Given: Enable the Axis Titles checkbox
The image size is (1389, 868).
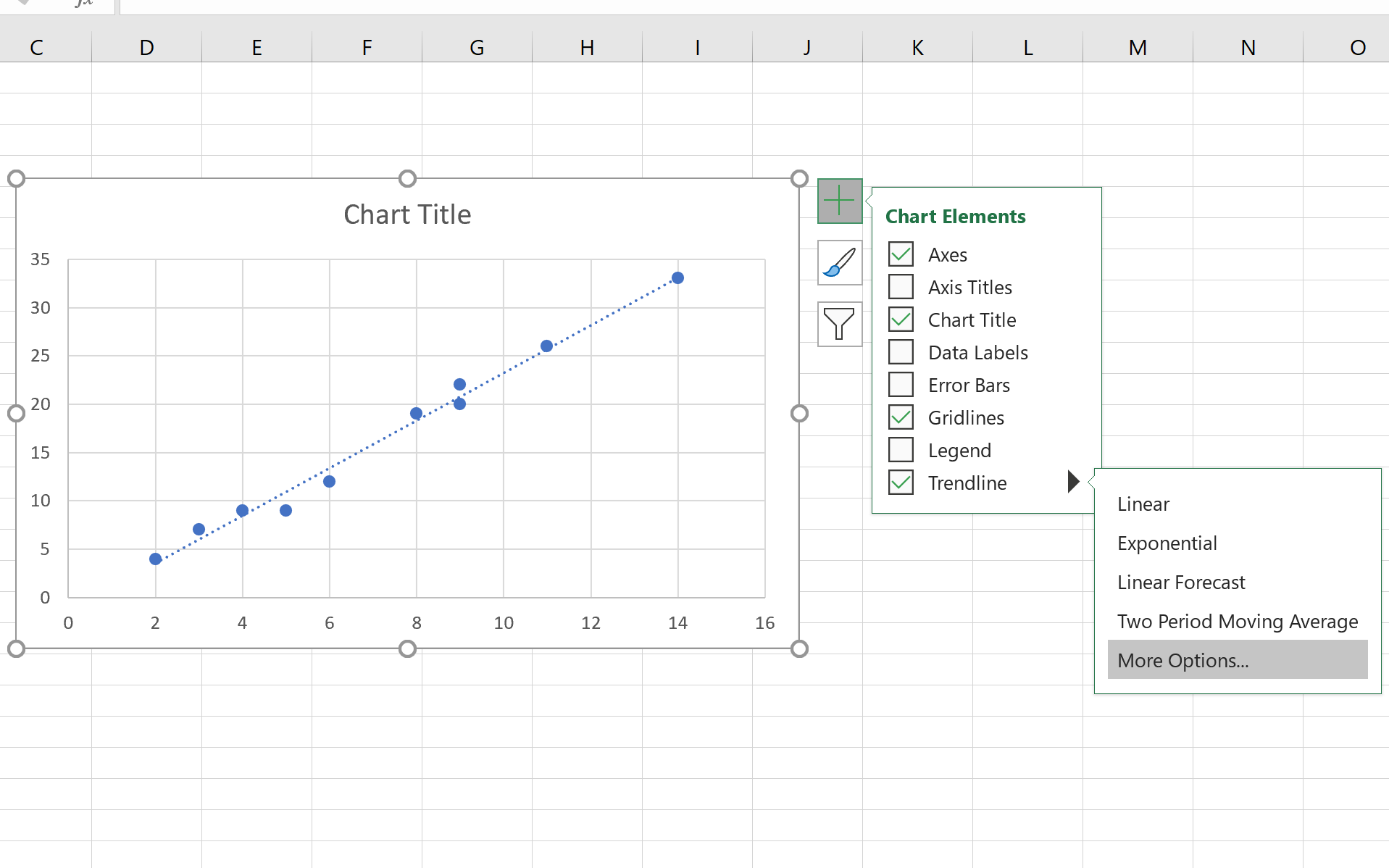Looking at the screenshot, I should click(901, 287).
